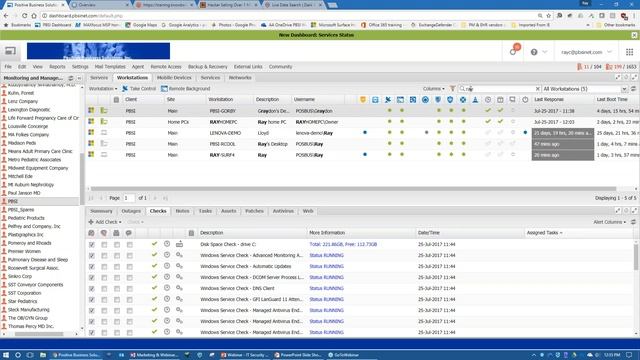Open the Workstation dropdown in the toolbar
The height and width of the screenshot is (360, 640).
103,89
